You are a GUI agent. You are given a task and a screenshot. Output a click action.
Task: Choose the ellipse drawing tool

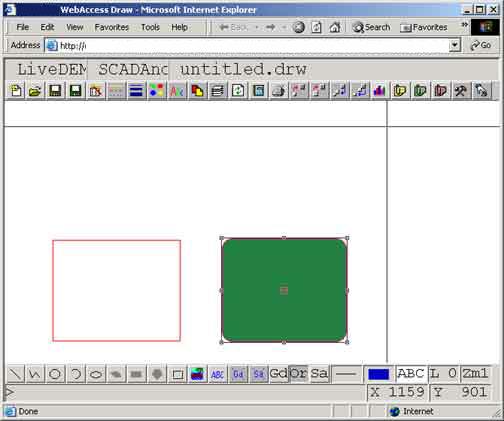click(x=96, y=374)
